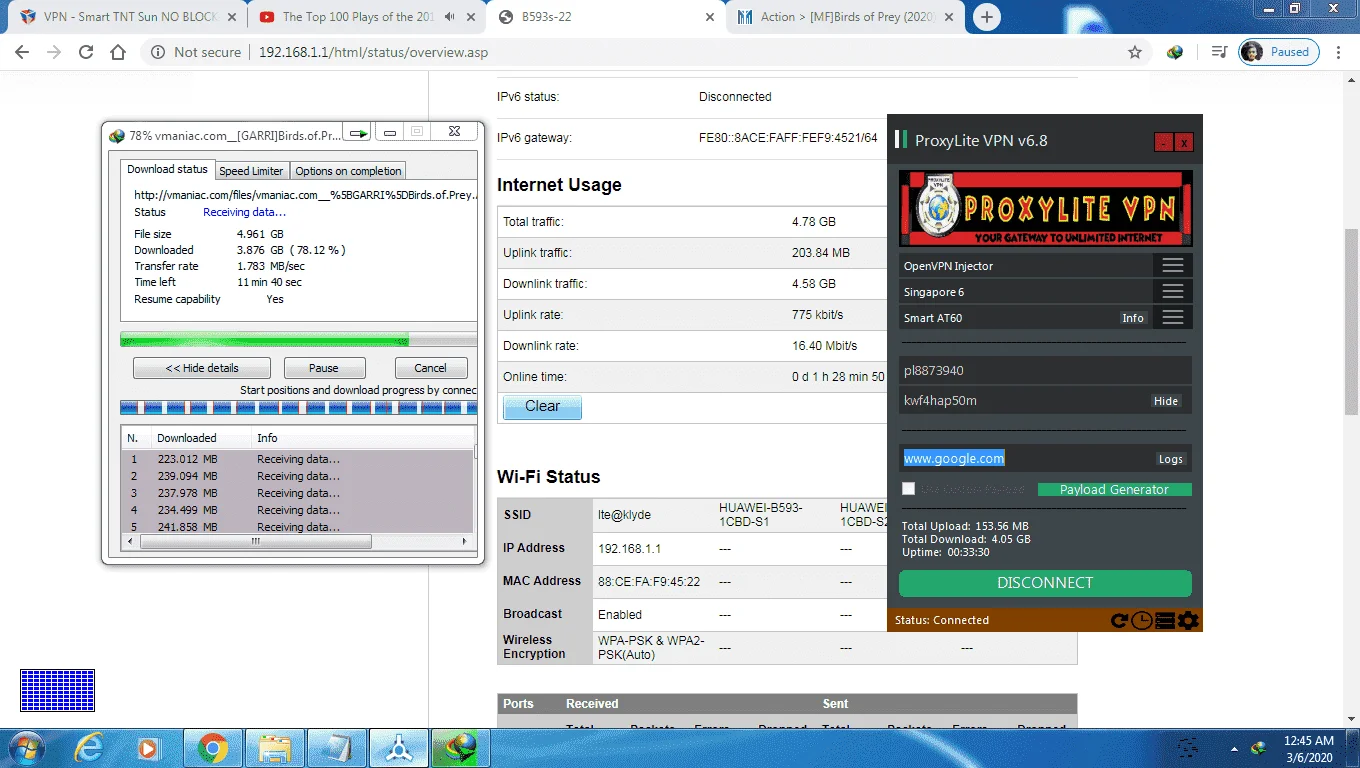1360x768 pixels.
Task: Click the IDM extension icon in Chrome
Action: pyautogui.click(x=1176, y=52)
